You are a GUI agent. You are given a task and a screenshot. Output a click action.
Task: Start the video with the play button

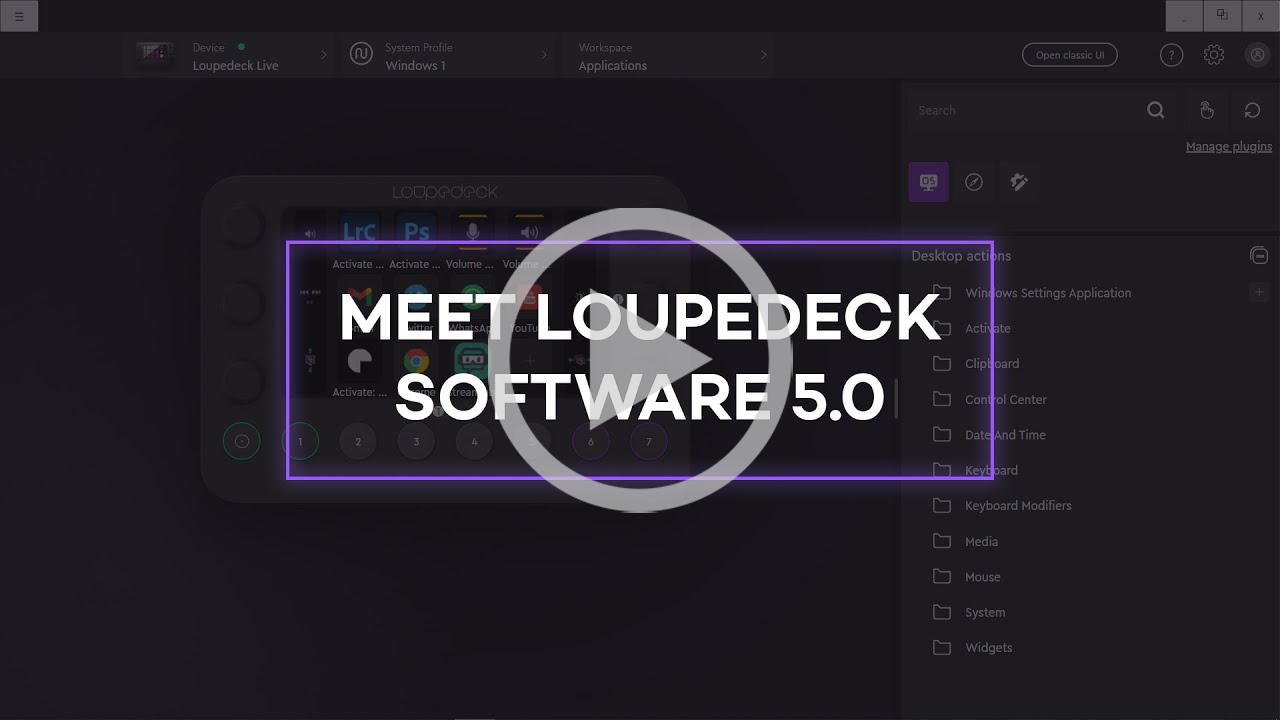(640, 360)
